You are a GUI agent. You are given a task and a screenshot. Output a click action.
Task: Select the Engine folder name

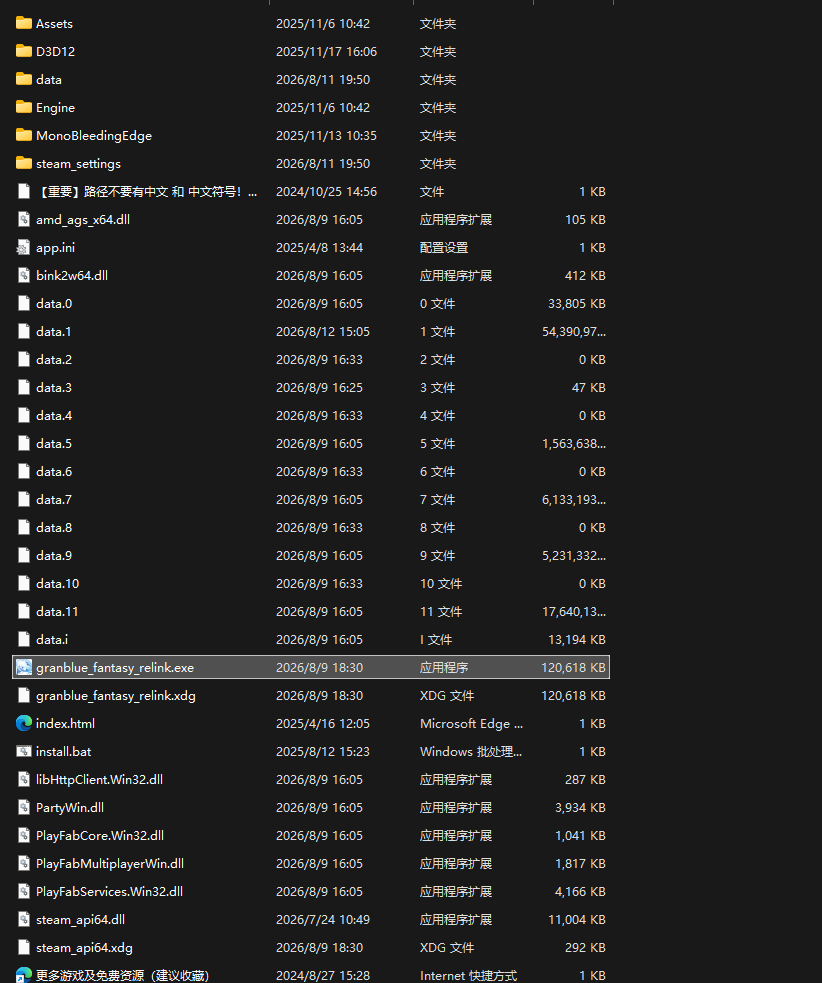[x=55, y=108]
